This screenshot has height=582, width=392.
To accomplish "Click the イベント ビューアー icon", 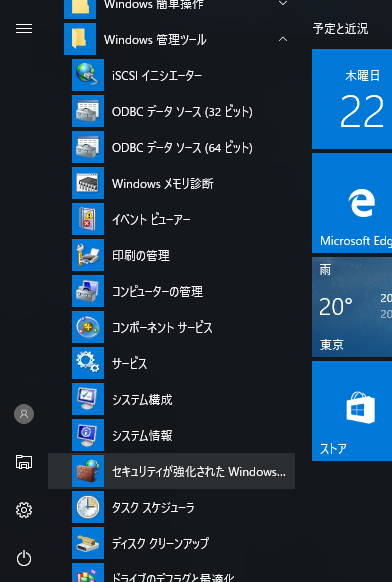I will pos(88,219).
